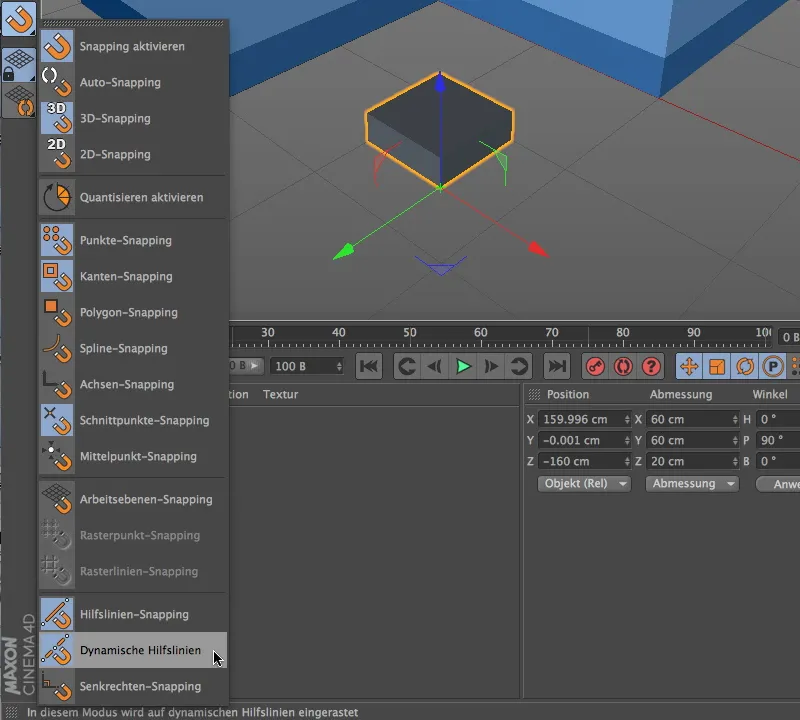Click the Rotate lock icon
The image size is (800, 720).
coord(745,367)
